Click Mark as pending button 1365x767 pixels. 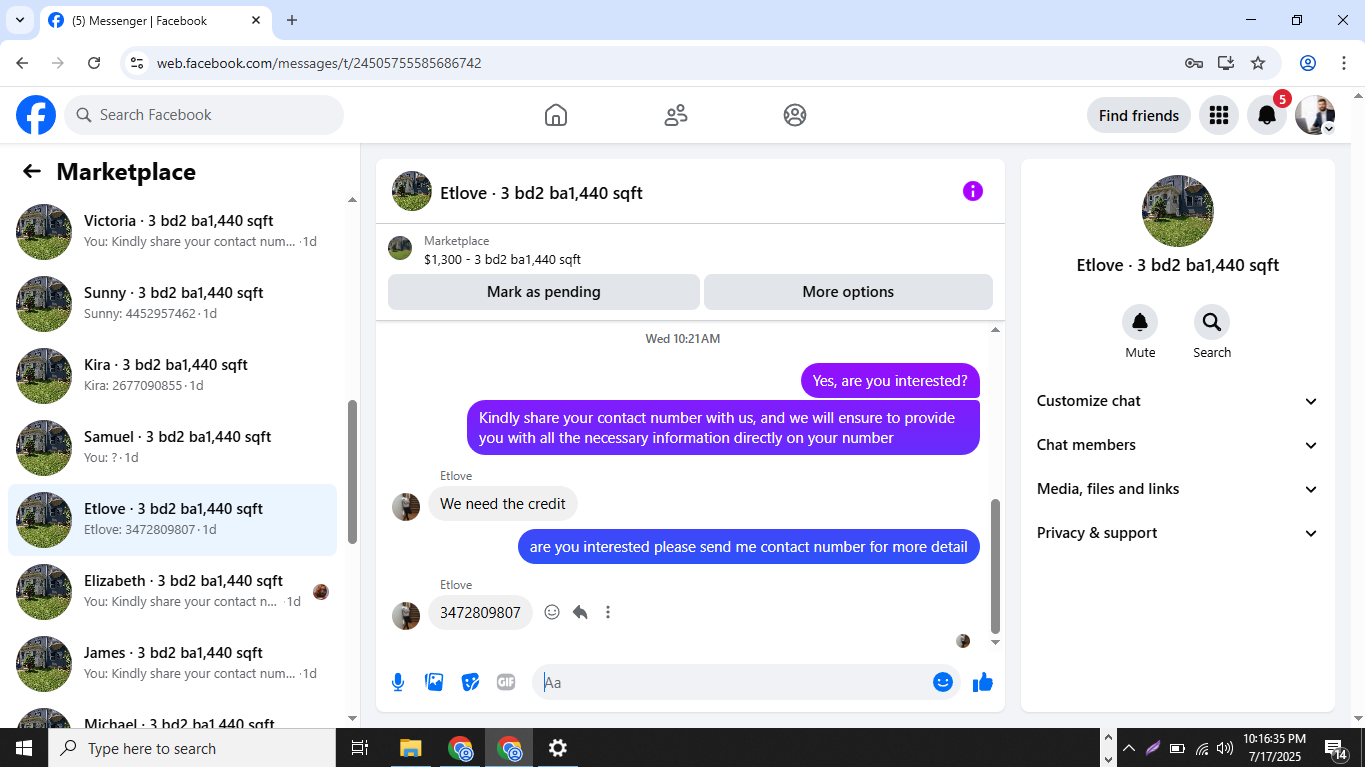point(544,292)
